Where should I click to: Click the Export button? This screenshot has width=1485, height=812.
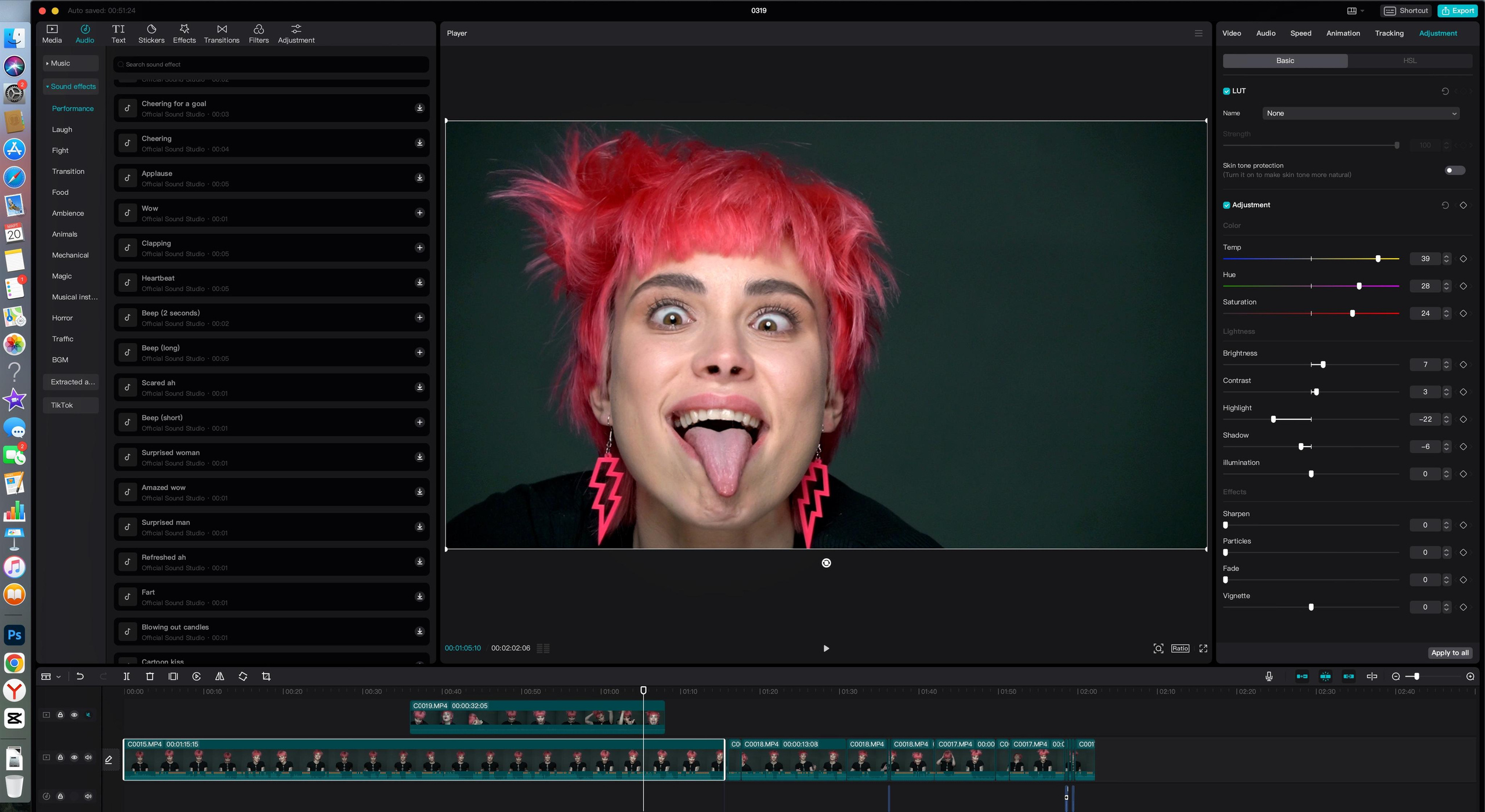tap(1457, 10)
